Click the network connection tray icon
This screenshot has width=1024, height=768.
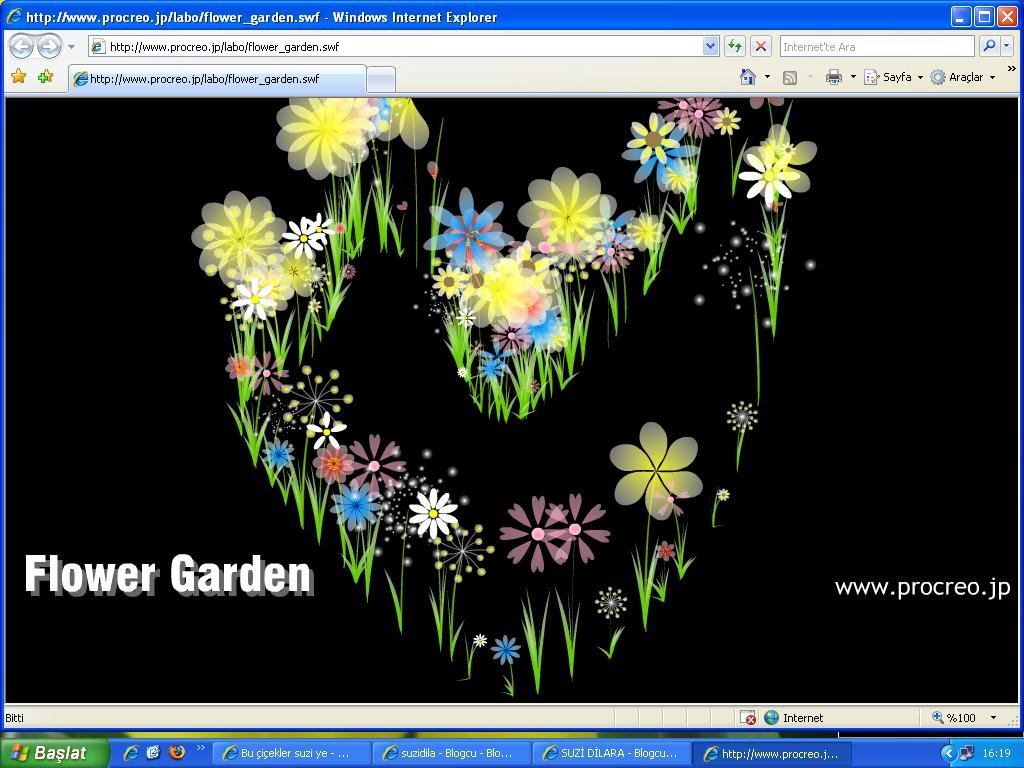coord(967,754)
